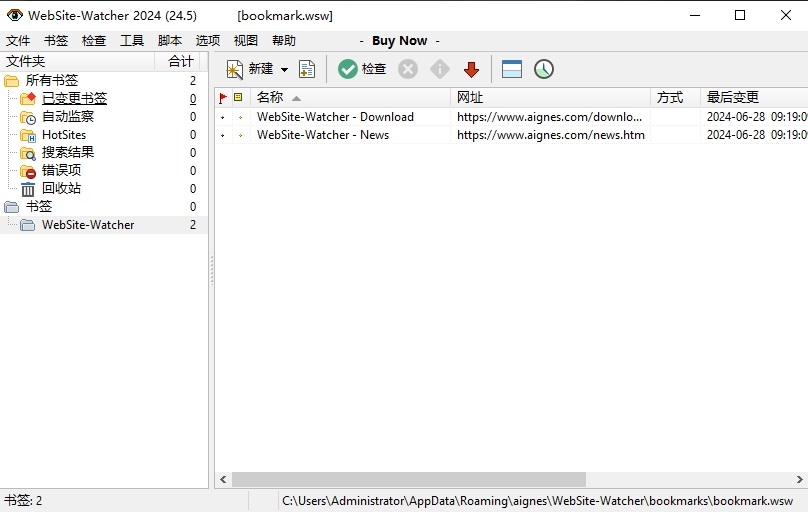Screen dimensions: 808x512
Task: Click the red flag column header
Action: pos(223,98)
